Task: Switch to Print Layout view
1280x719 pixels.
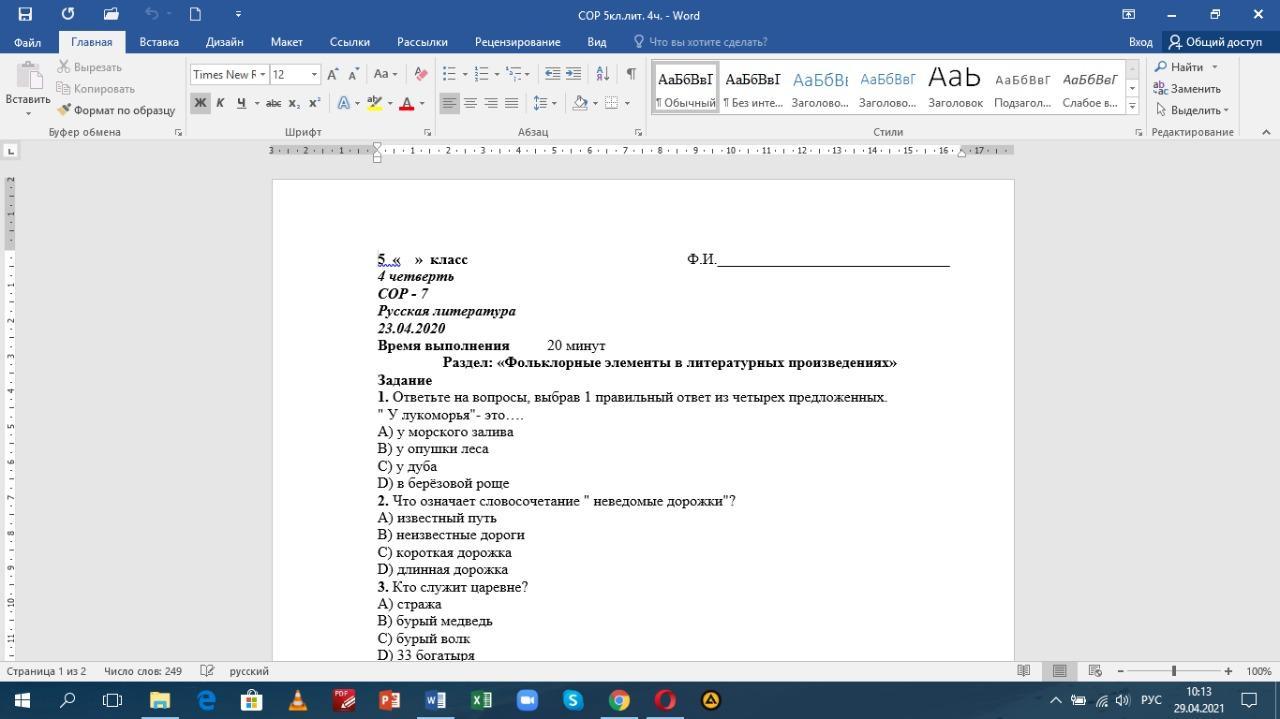Action: click(1060, 671)
